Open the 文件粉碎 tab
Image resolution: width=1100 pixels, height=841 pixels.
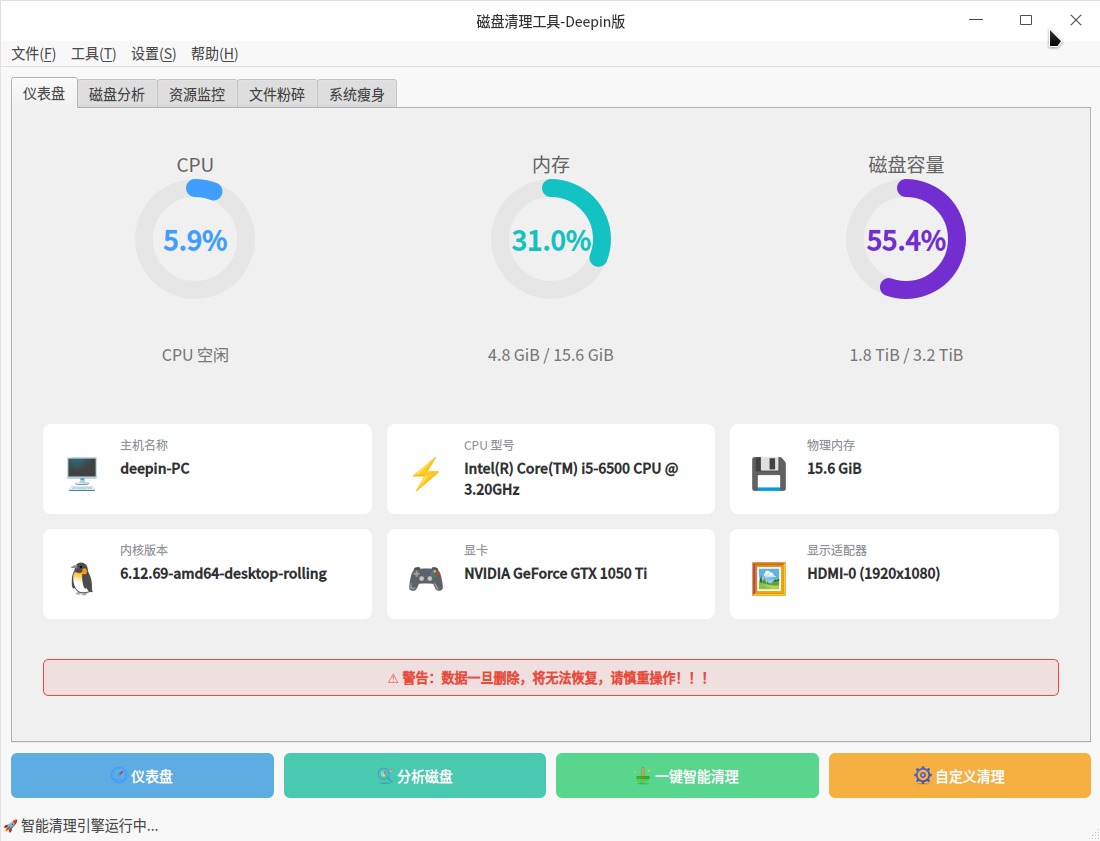coord(277,94)
